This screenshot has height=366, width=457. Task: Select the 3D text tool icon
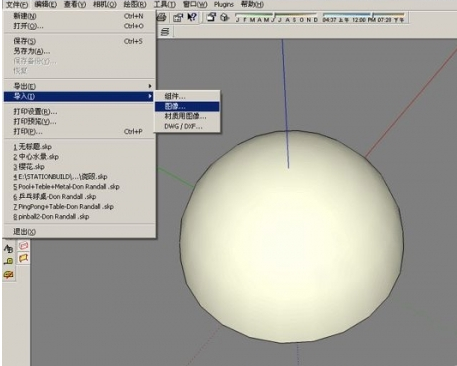[x=8, y=248]
